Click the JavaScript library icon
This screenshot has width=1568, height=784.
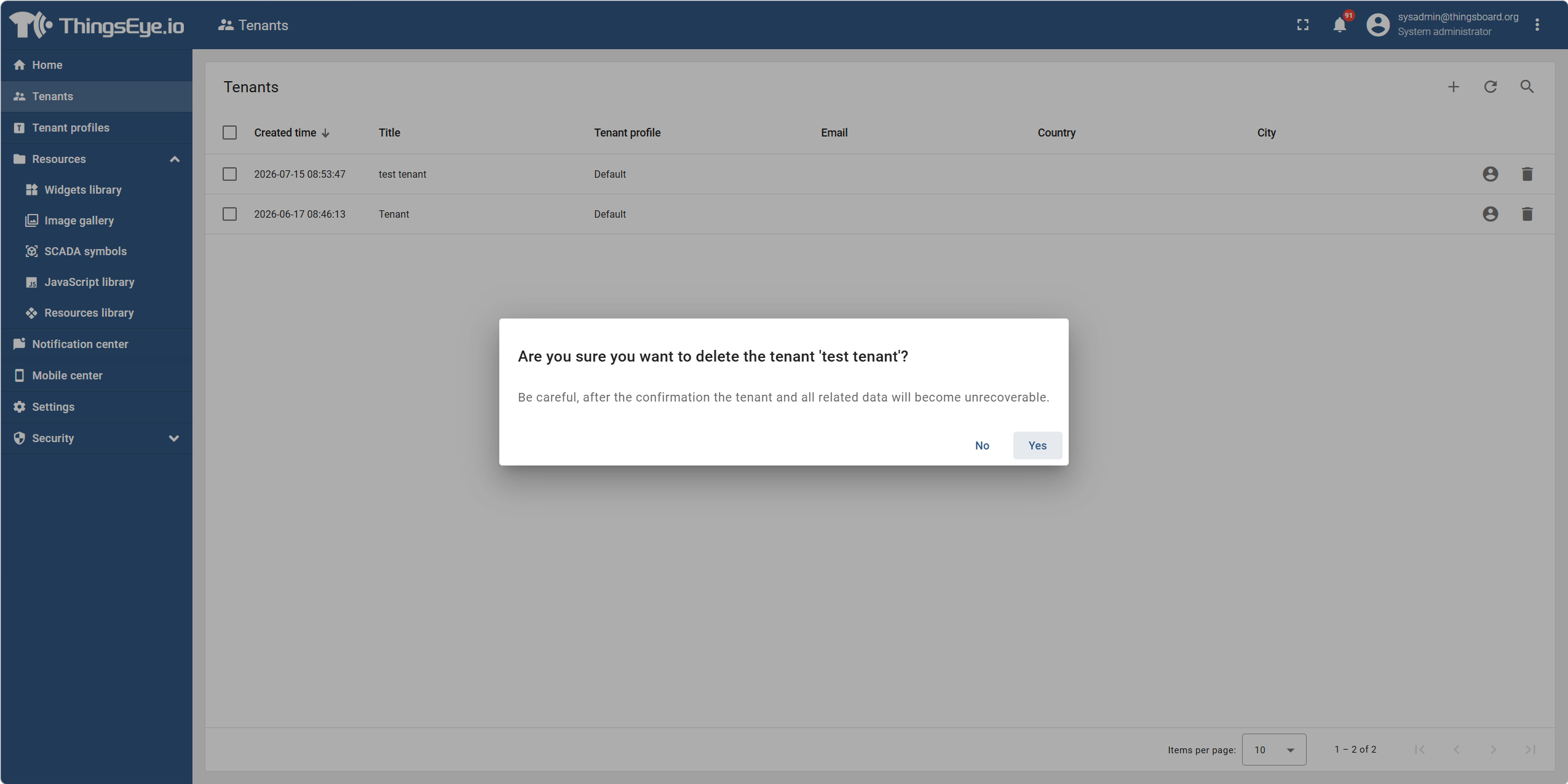32,282
